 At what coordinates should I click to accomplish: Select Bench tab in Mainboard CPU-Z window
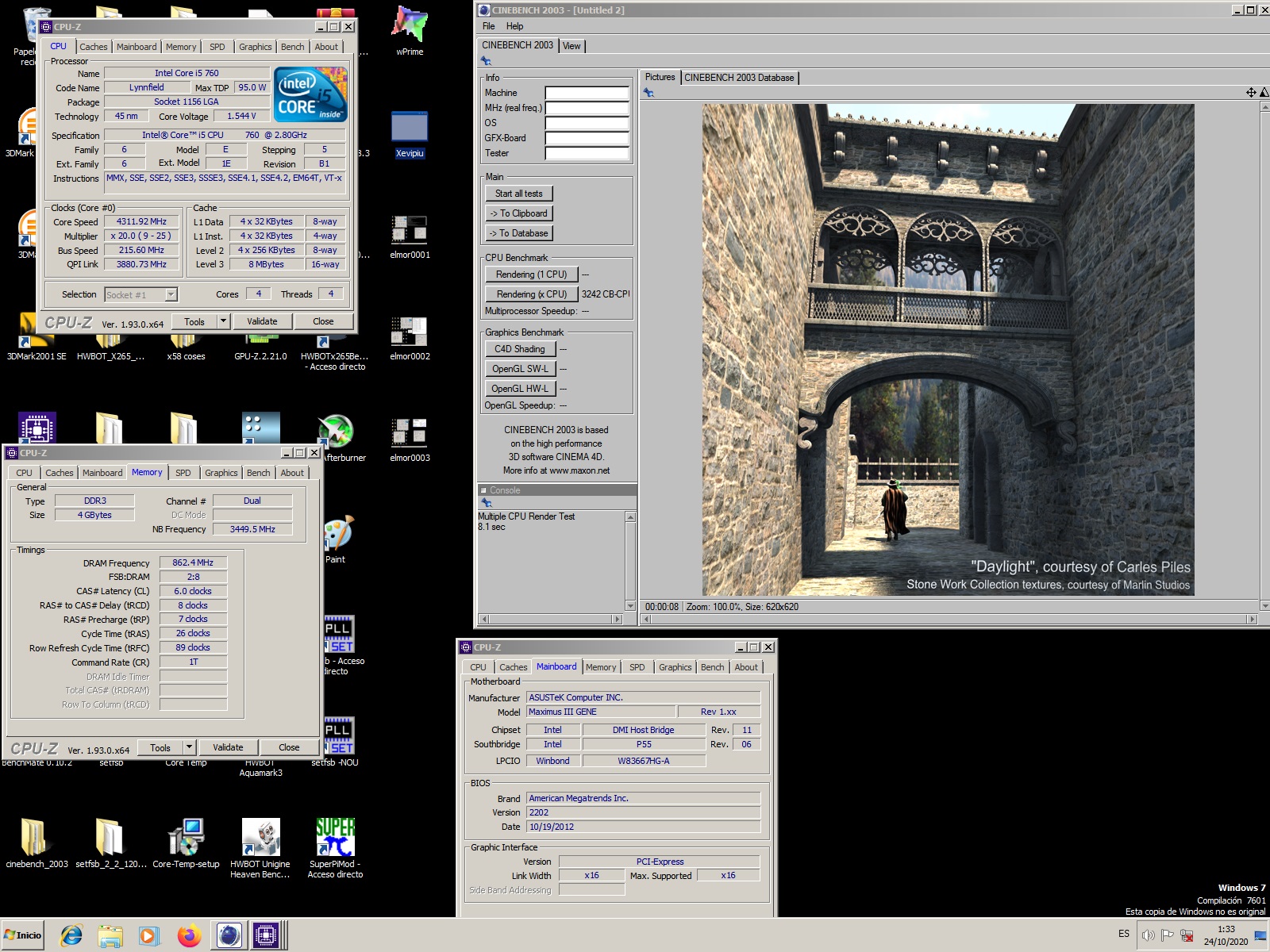pyautogui.click(x=712, y=667)
